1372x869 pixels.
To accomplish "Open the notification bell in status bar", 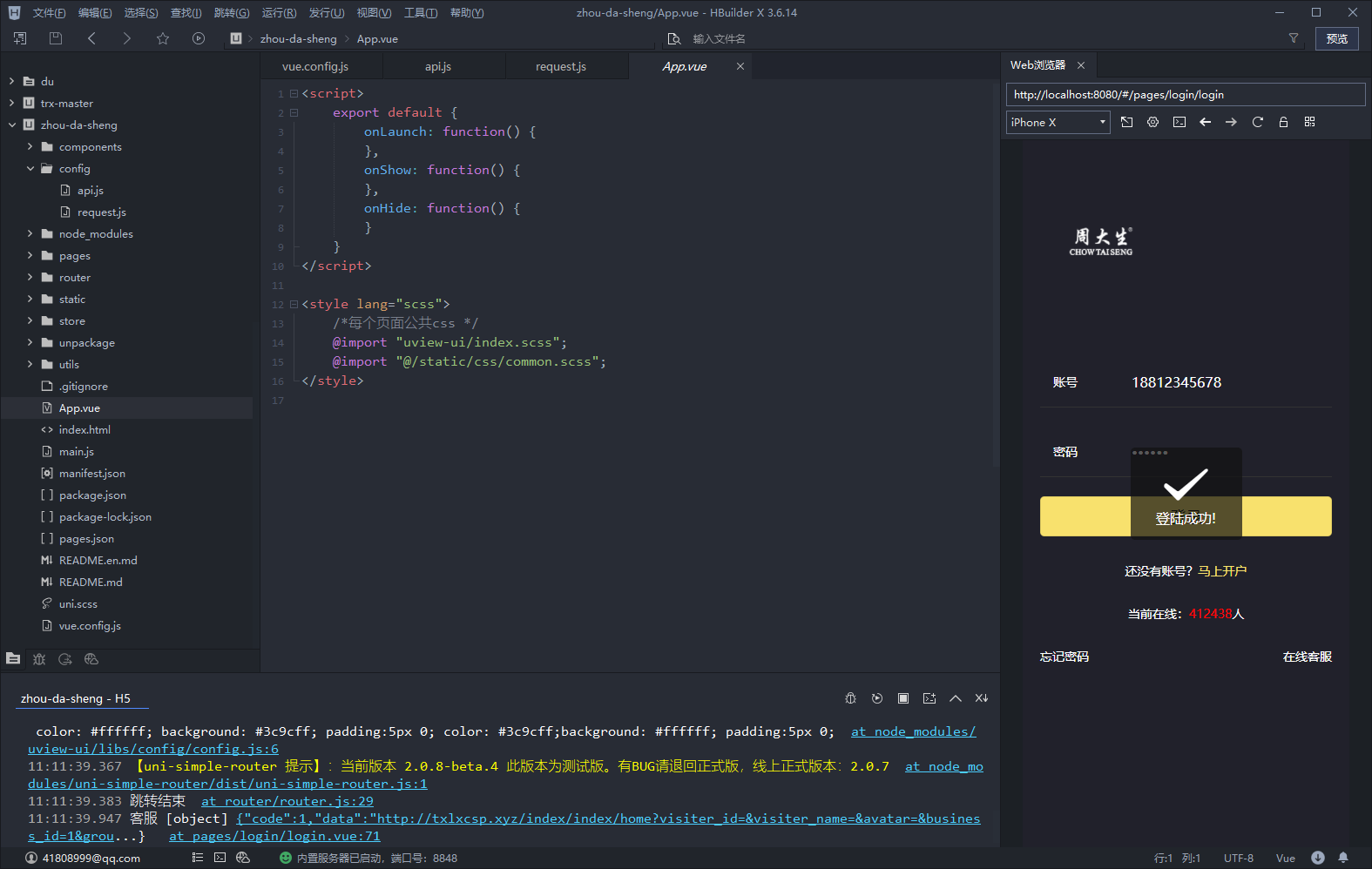I will [x=1343, y=858].
